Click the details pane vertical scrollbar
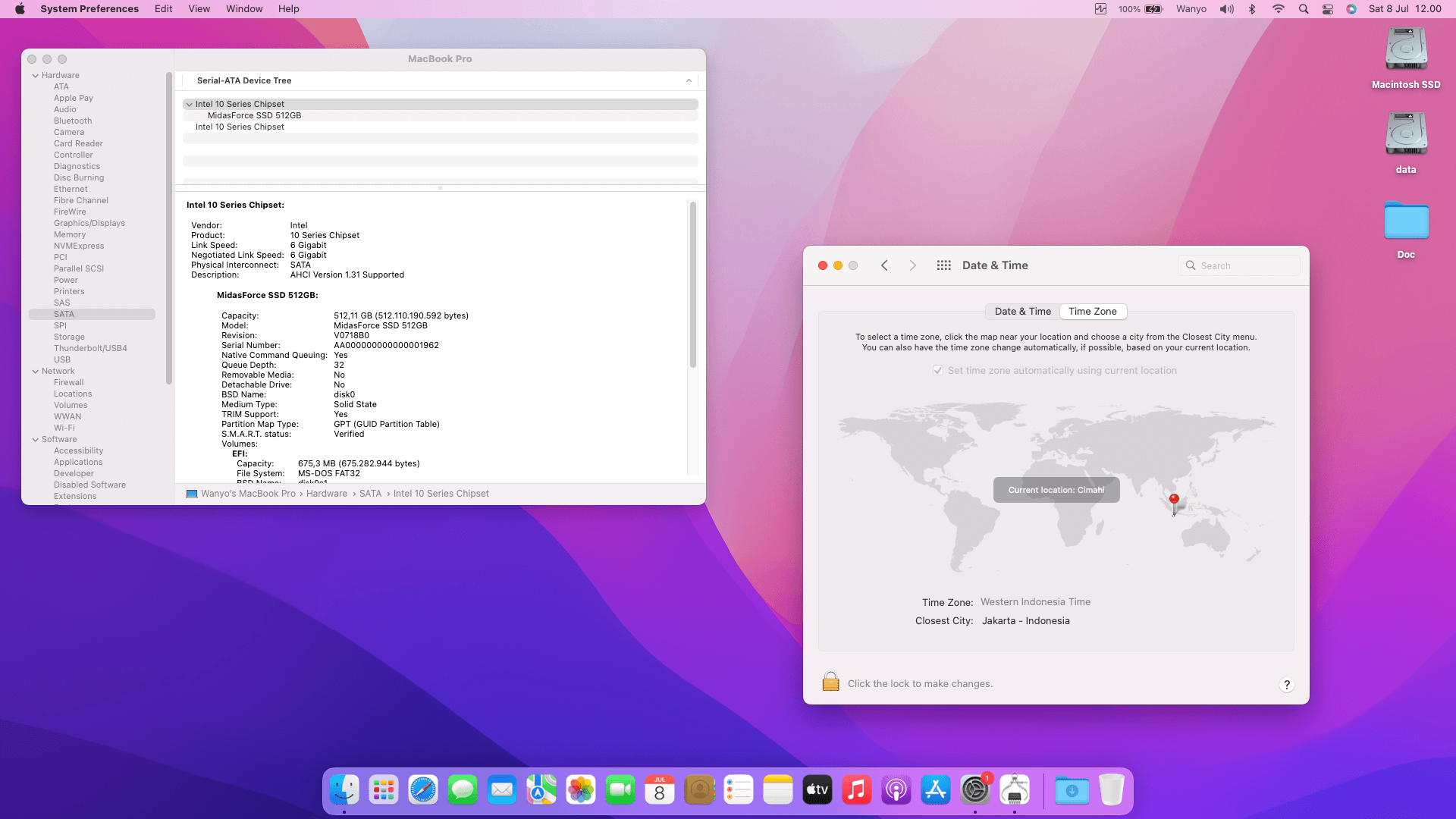This screenshot has width=1456, height=819. click(x=692, y=284)
